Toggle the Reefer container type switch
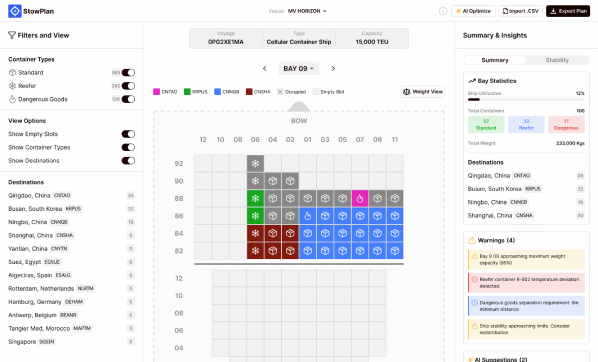 (x=128, y=86)
